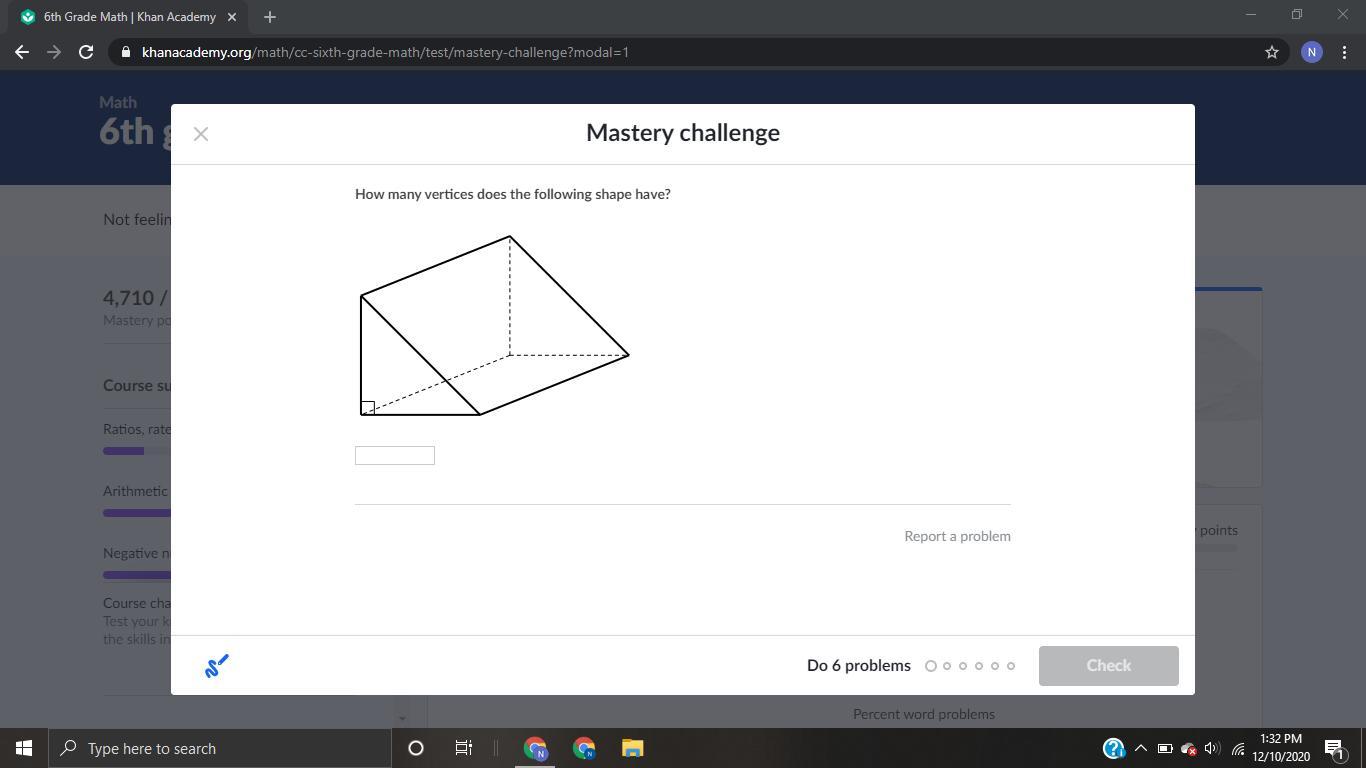This screenshot has height=768, width=1366.
Task: Close the 6th Grade Math tab
Action: pos(231,17)
